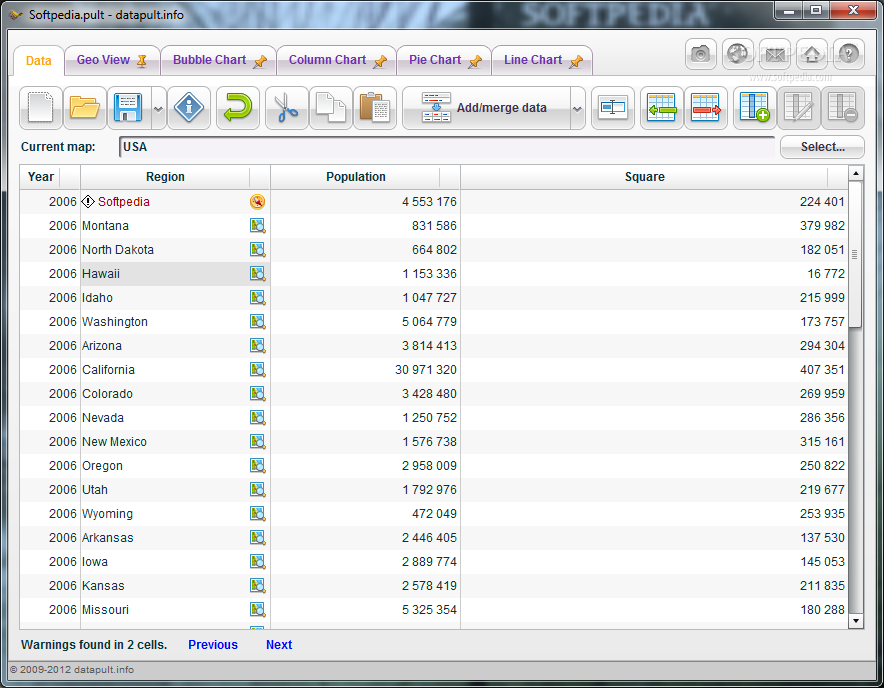Cut selection with the scissors icon
This screenshot has width=884, height=688.
(x=286, y=108)
